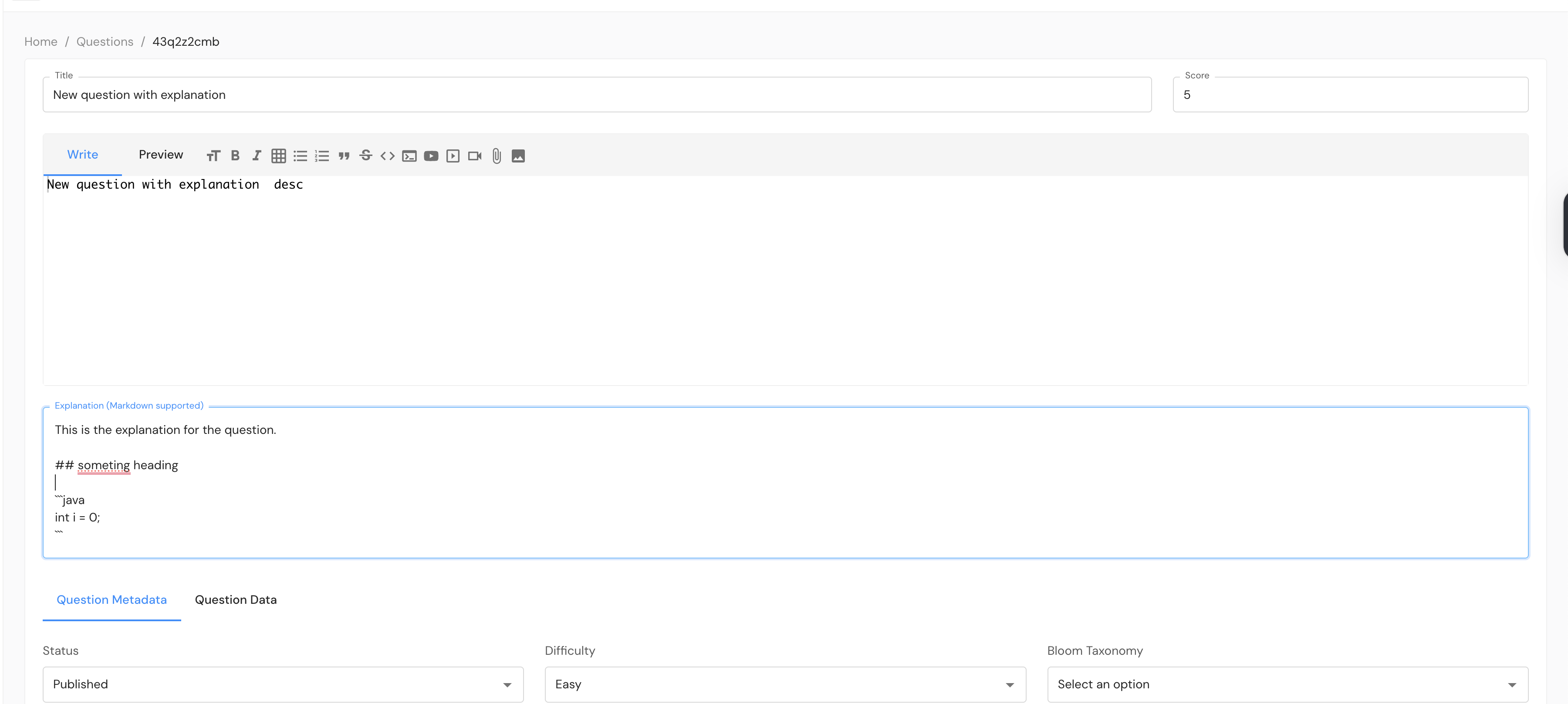This screenshot has height=704, width=1568.
Task: Open the Status dropdown showing Published
Action: tap(283, 684)
